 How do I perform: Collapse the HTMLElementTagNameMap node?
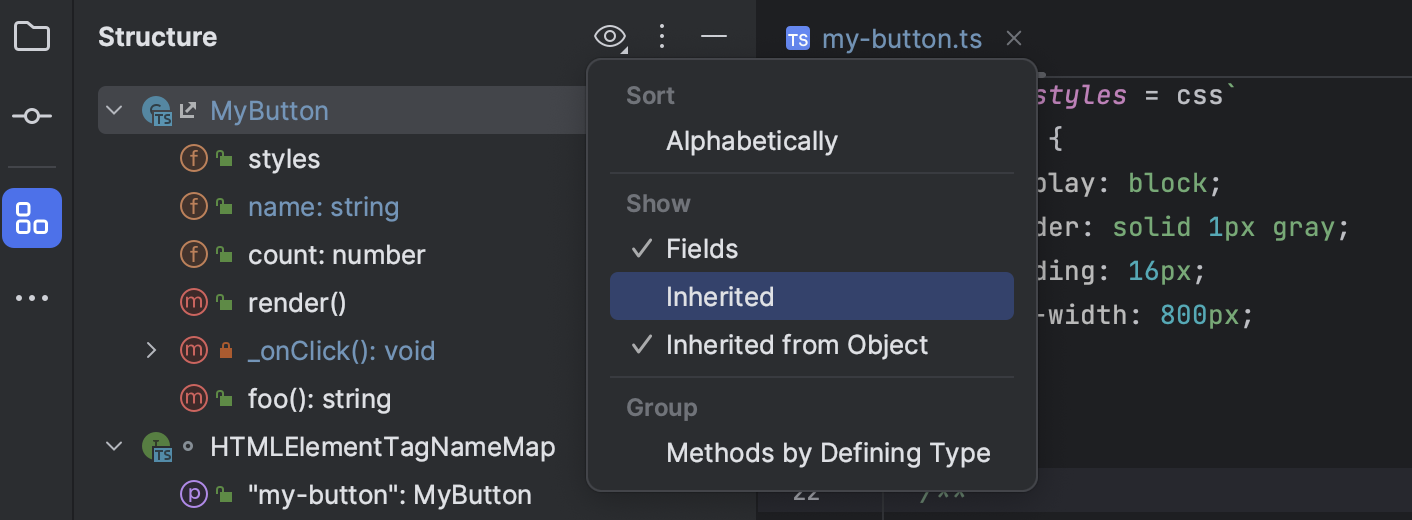114,446
